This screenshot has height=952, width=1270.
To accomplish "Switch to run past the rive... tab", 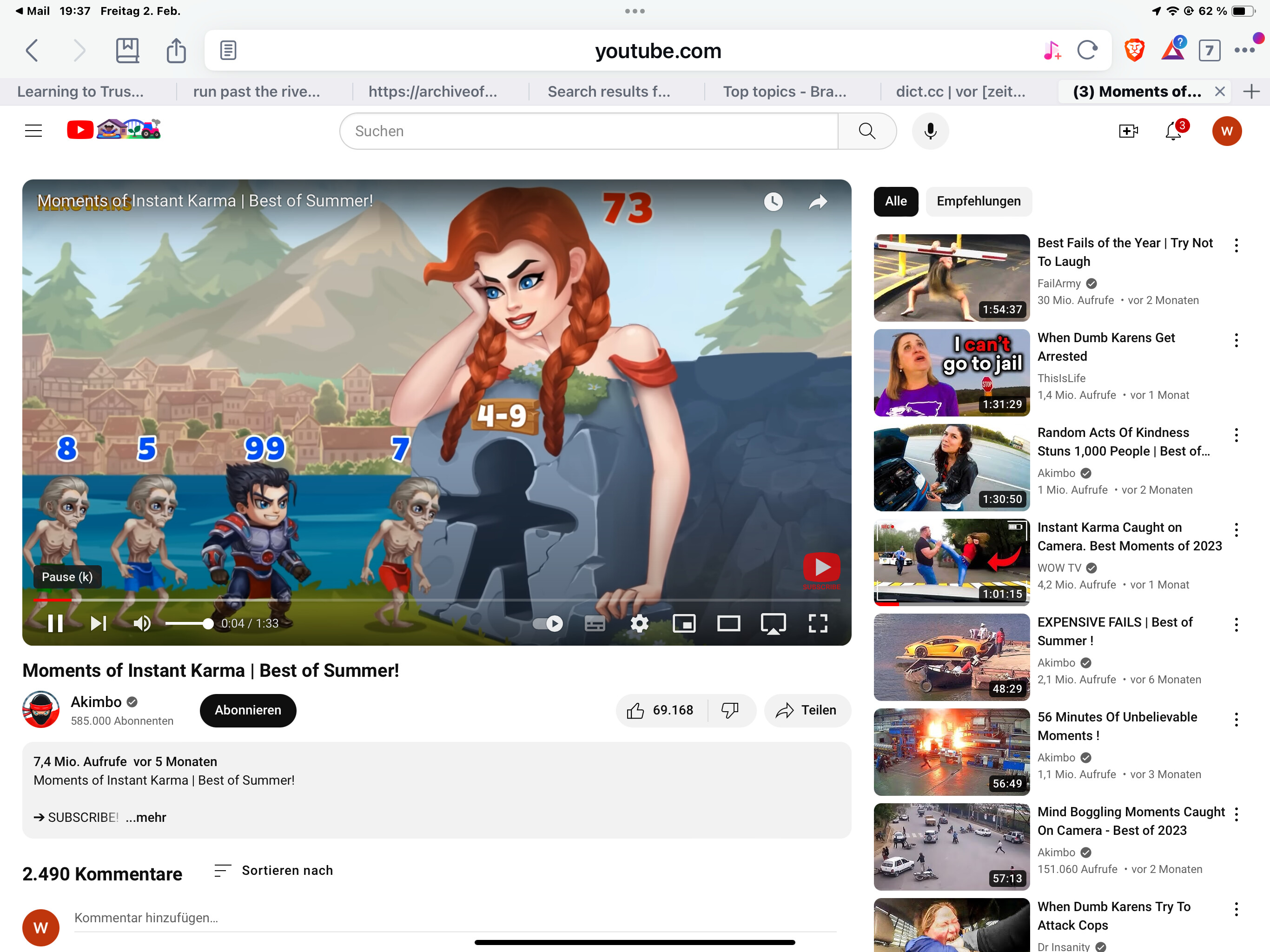I will pos(256,91).
